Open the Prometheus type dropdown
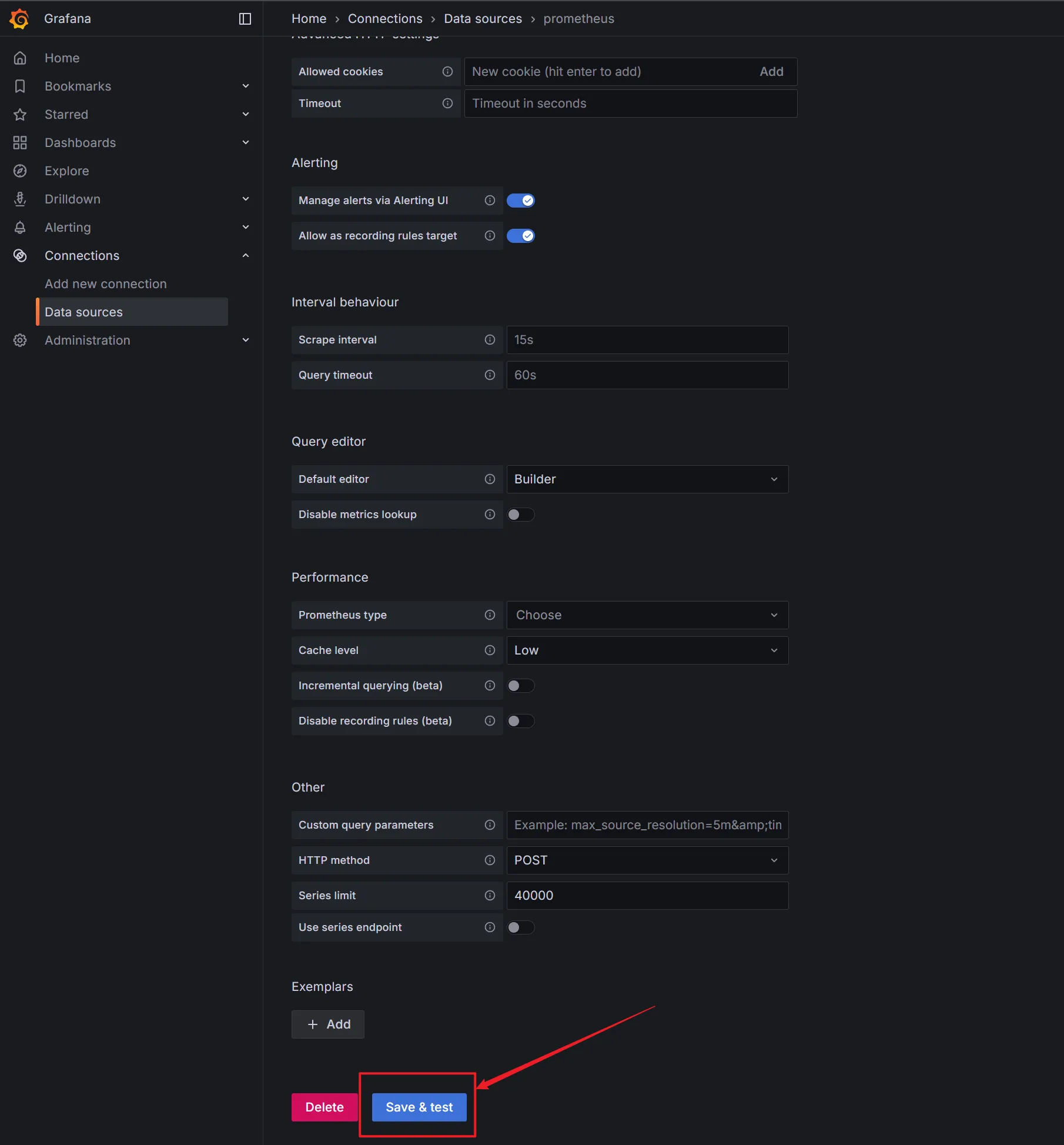Image resolution: width=1064 pixels, height=1145 pixels. (x=647, y=615)
